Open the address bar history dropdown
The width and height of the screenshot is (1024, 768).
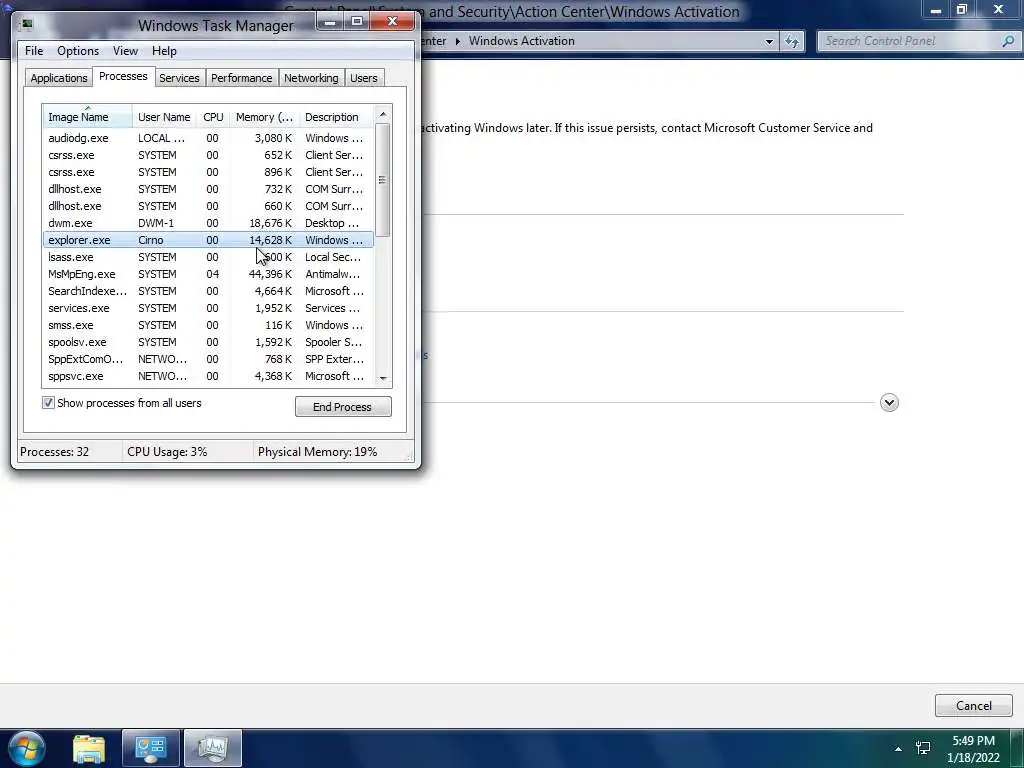pos(769,41)
